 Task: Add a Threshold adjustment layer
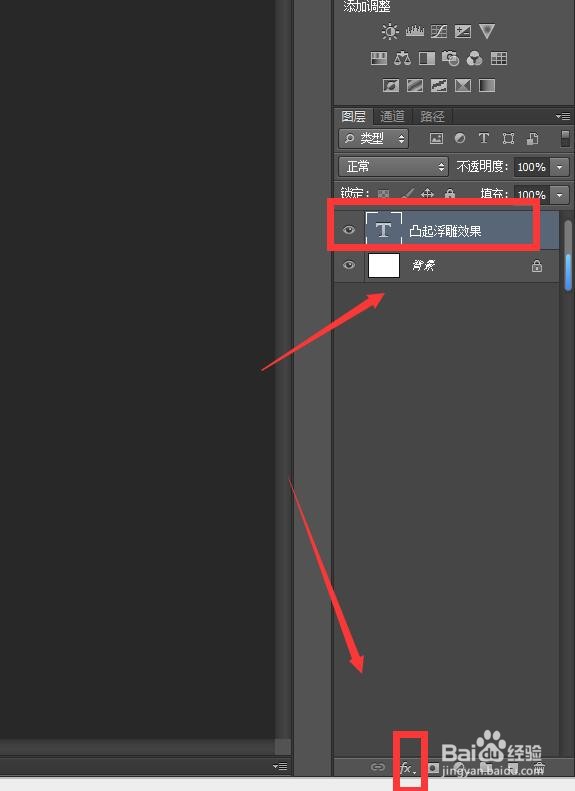[x=438, y=85]
